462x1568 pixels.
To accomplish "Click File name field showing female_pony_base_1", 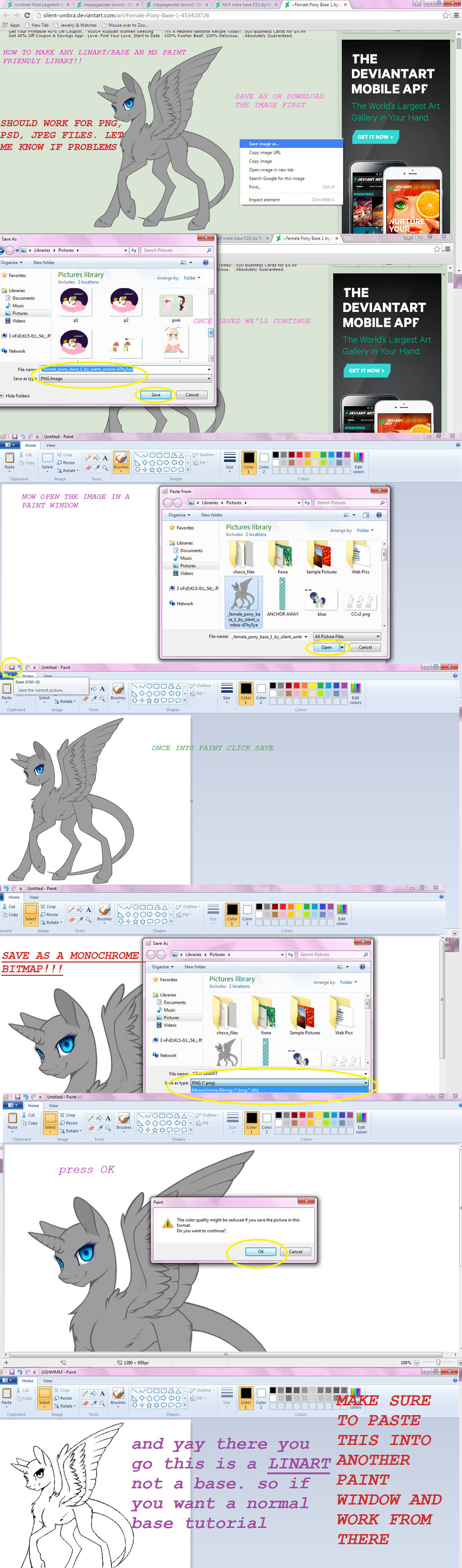I will click(125, 369).
